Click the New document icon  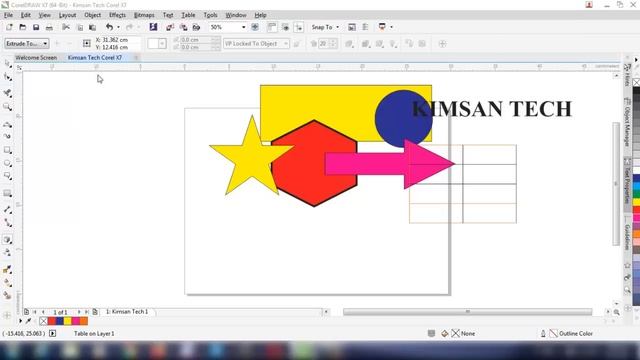[x=9, y=27]
